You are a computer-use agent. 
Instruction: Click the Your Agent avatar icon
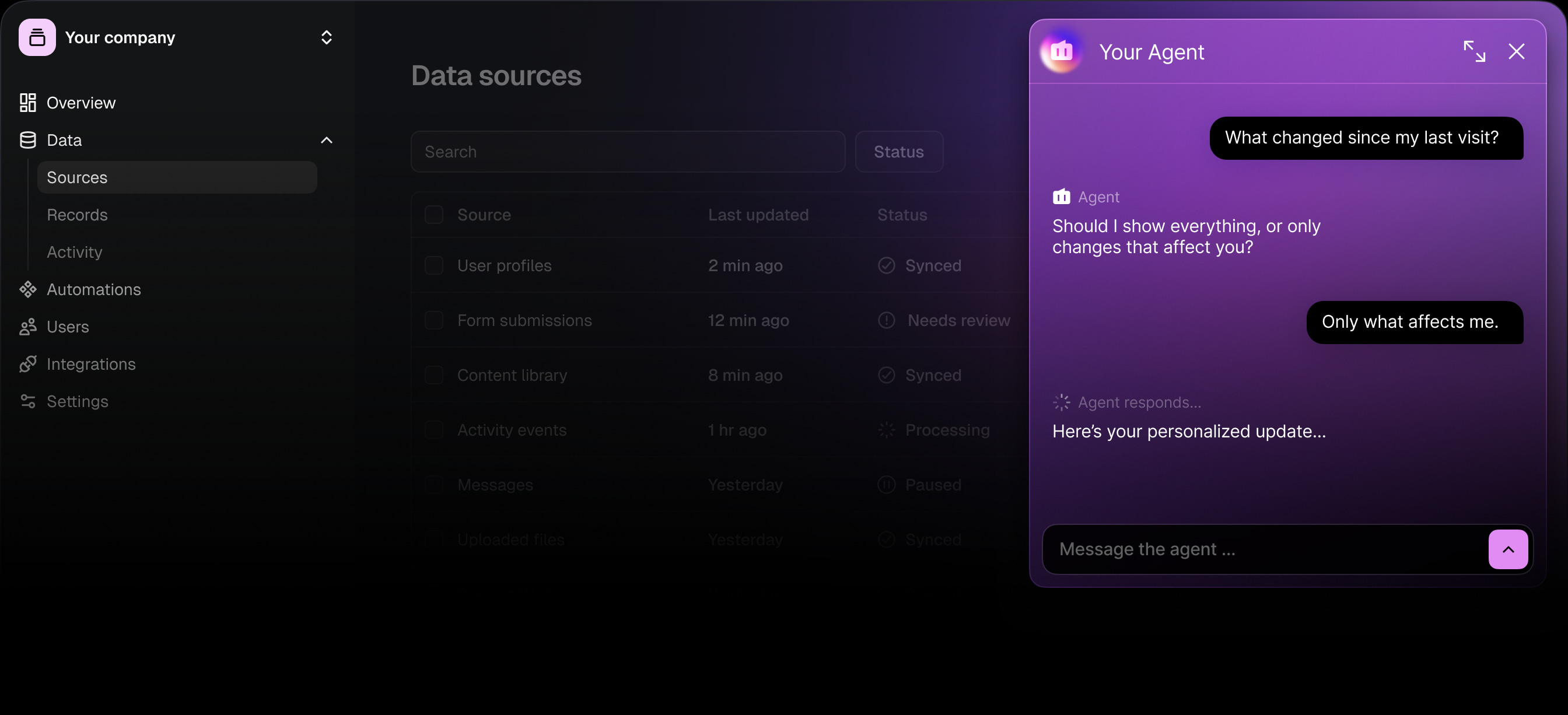click(1061, 52)
